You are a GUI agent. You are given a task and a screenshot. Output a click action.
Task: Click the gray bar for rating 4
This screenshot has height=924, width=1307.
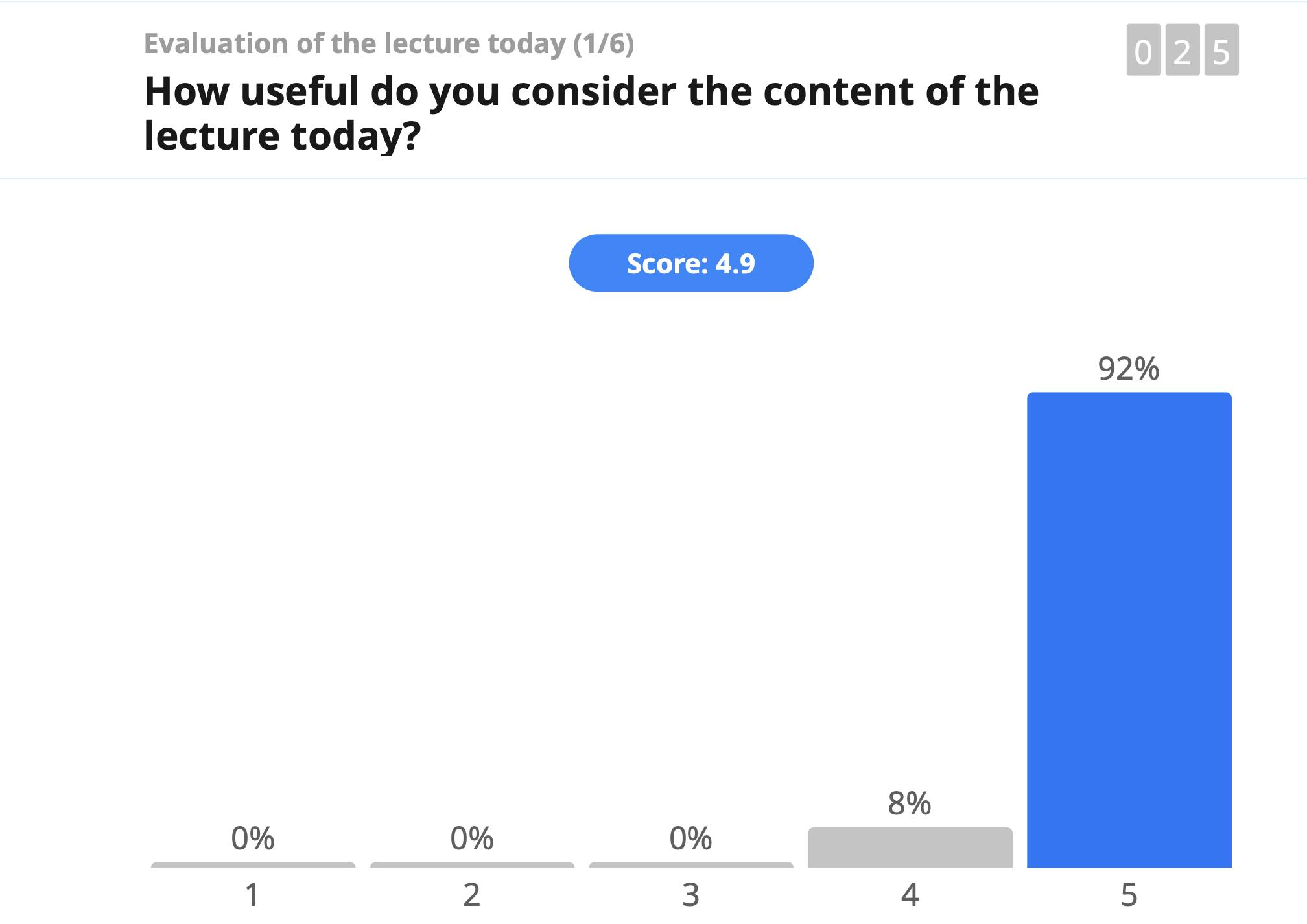coord(910,847)
